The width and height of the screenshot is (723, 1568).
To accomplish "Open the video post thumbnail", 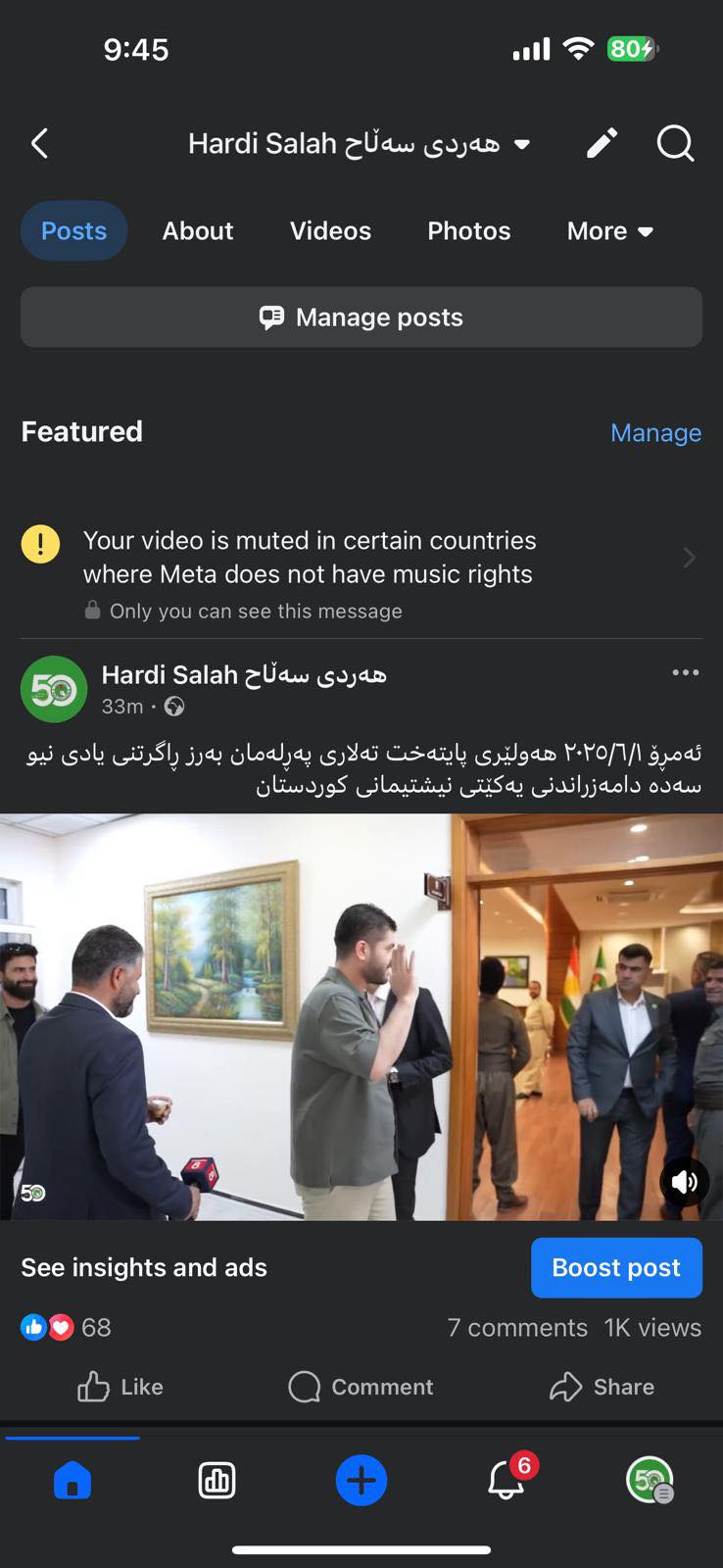I will coord(361,1016).
